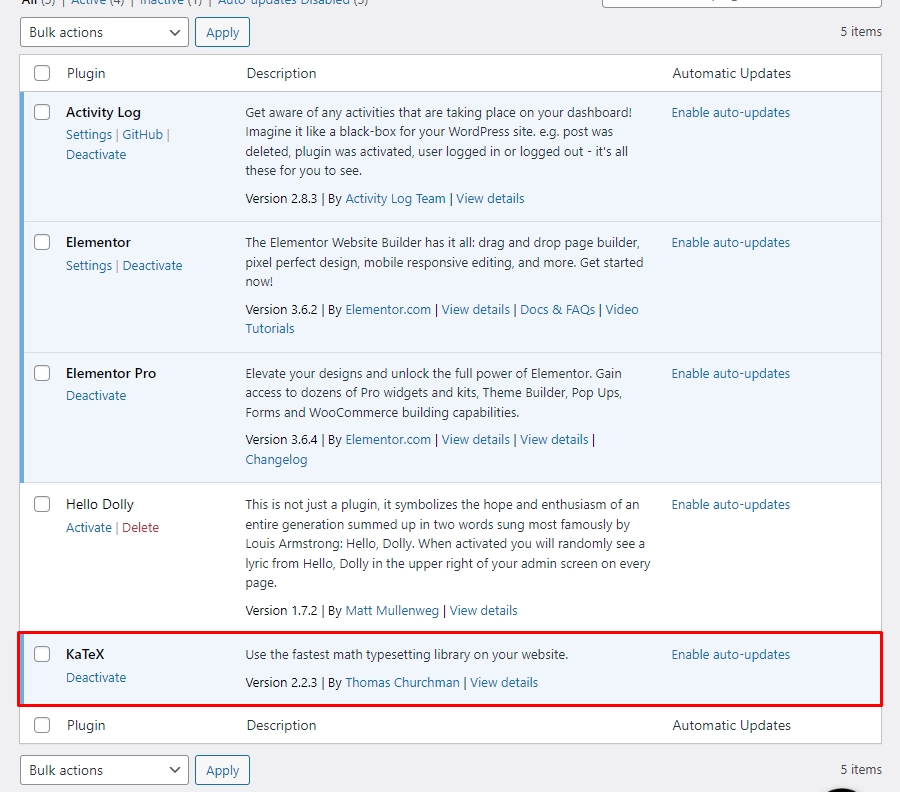Click the Activity Log plugin name
Image resolution: width=900 pixels, height=792 pixels.
coord(103,112)
